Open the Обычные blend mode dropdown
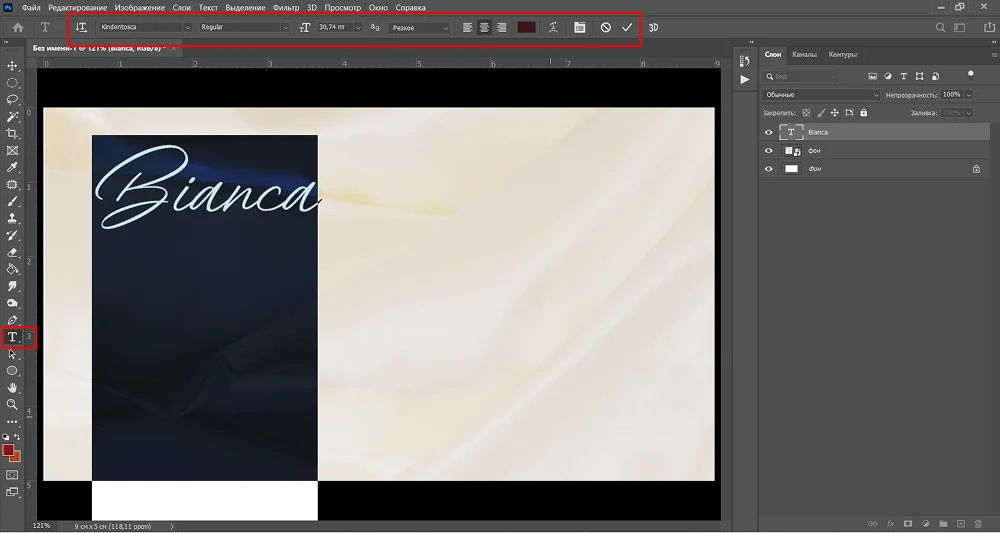Image resolution: width=1000 pixels, height=533 pixels. 821,95
